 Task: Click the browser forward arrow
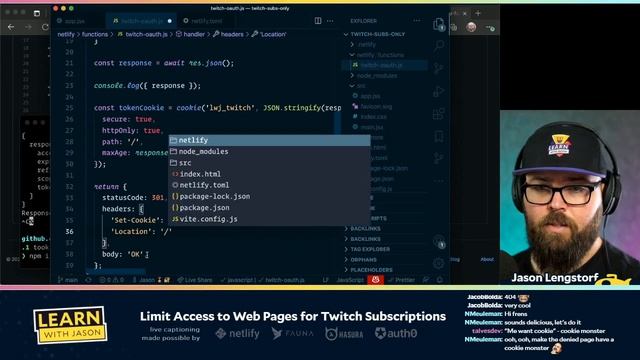[28, 27]
